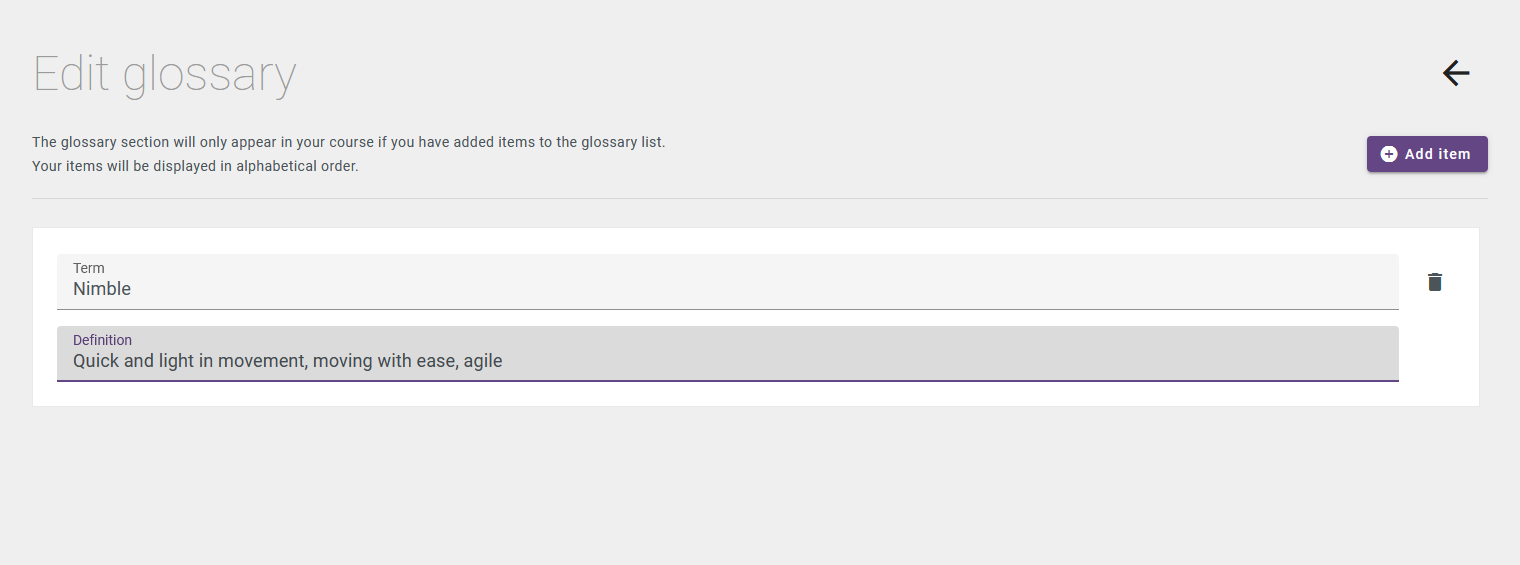Place cursor after the word agile
The width and height of the screenshot is (1520, 565).
503,361
